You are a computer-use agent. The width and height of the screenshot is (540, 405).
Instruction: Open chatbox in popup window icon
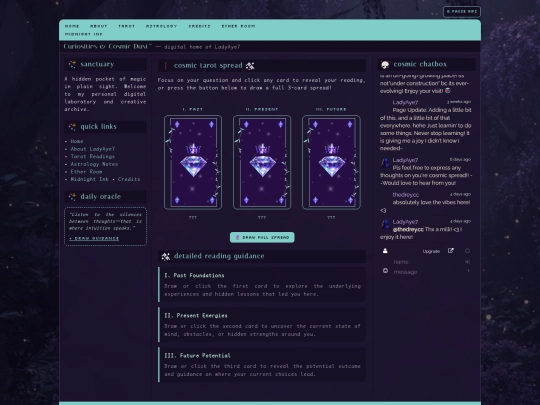450,251
